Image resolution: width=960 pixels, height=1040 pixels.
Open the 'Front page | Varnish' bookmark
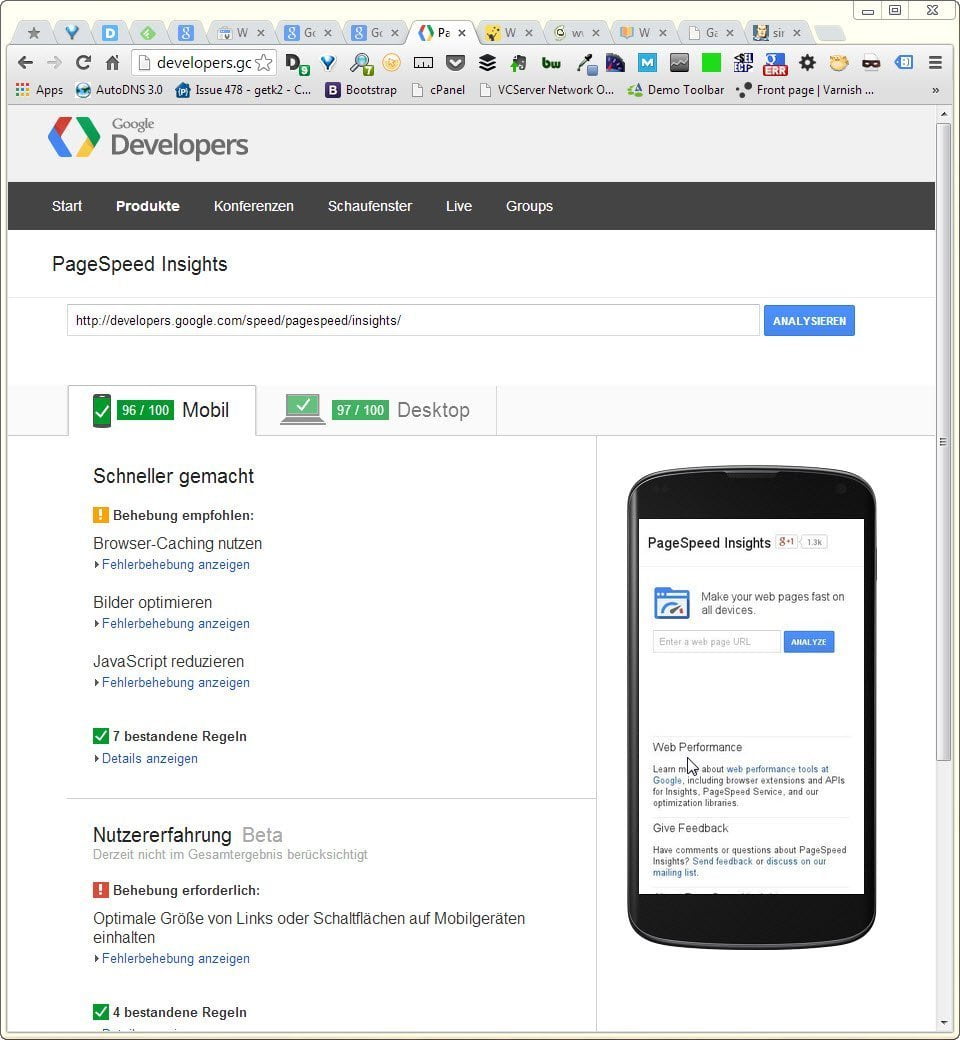click(x=805, y=90)
